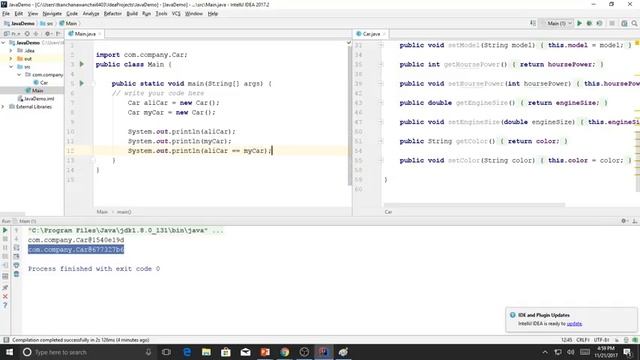
Task: Click the grayed Stop icon in top toolbar
Action: [x=611, y=24]
